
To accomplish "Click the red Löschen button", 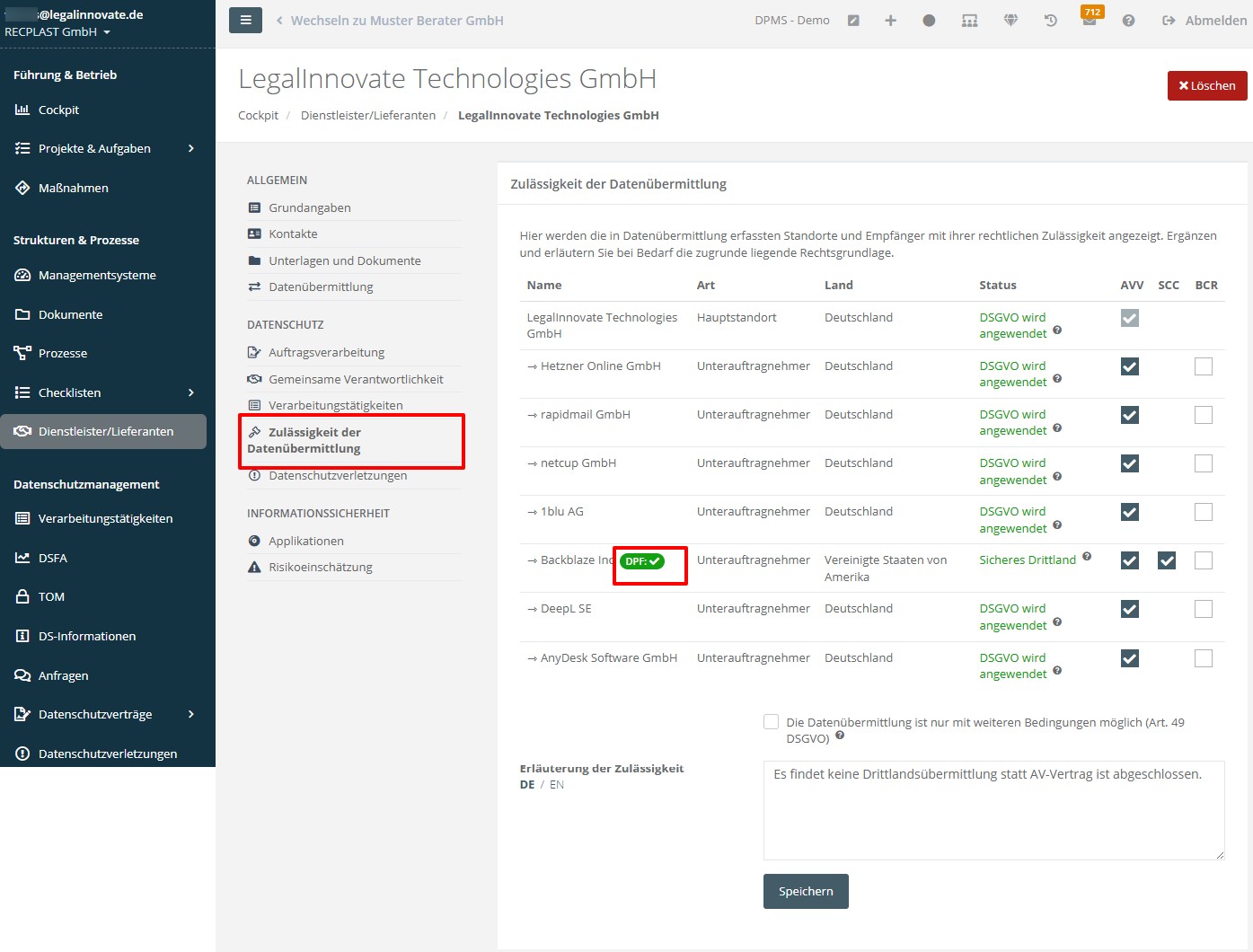I will [1206, 86].
